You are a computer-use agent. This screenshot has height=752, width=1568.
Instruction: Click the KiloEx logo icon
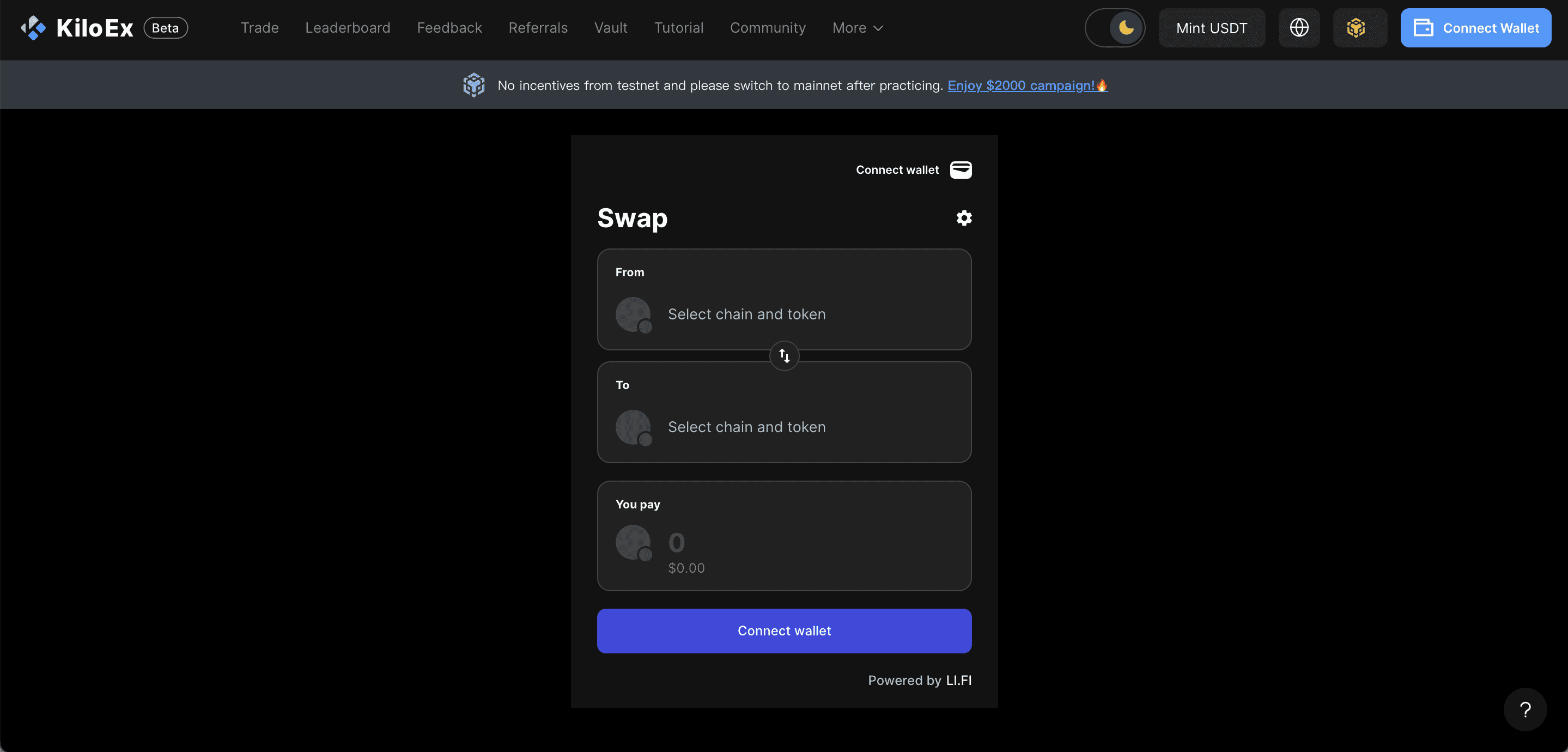(33, 28)
